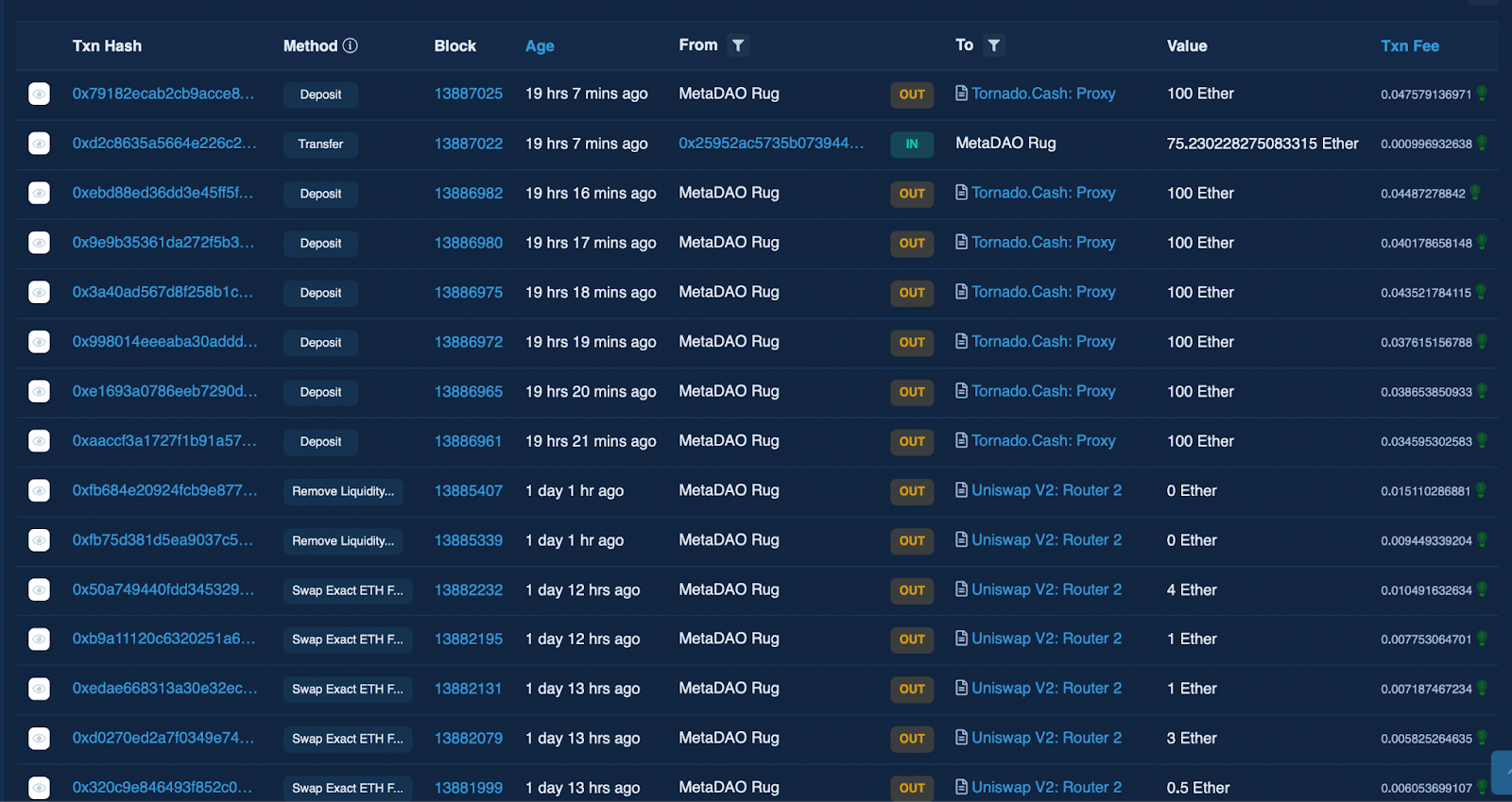This screenshot has height=802, width=1512.
Task: Open quick view eye for 0x79182ecab2cb9acce8 transaction
Action: 39,94
